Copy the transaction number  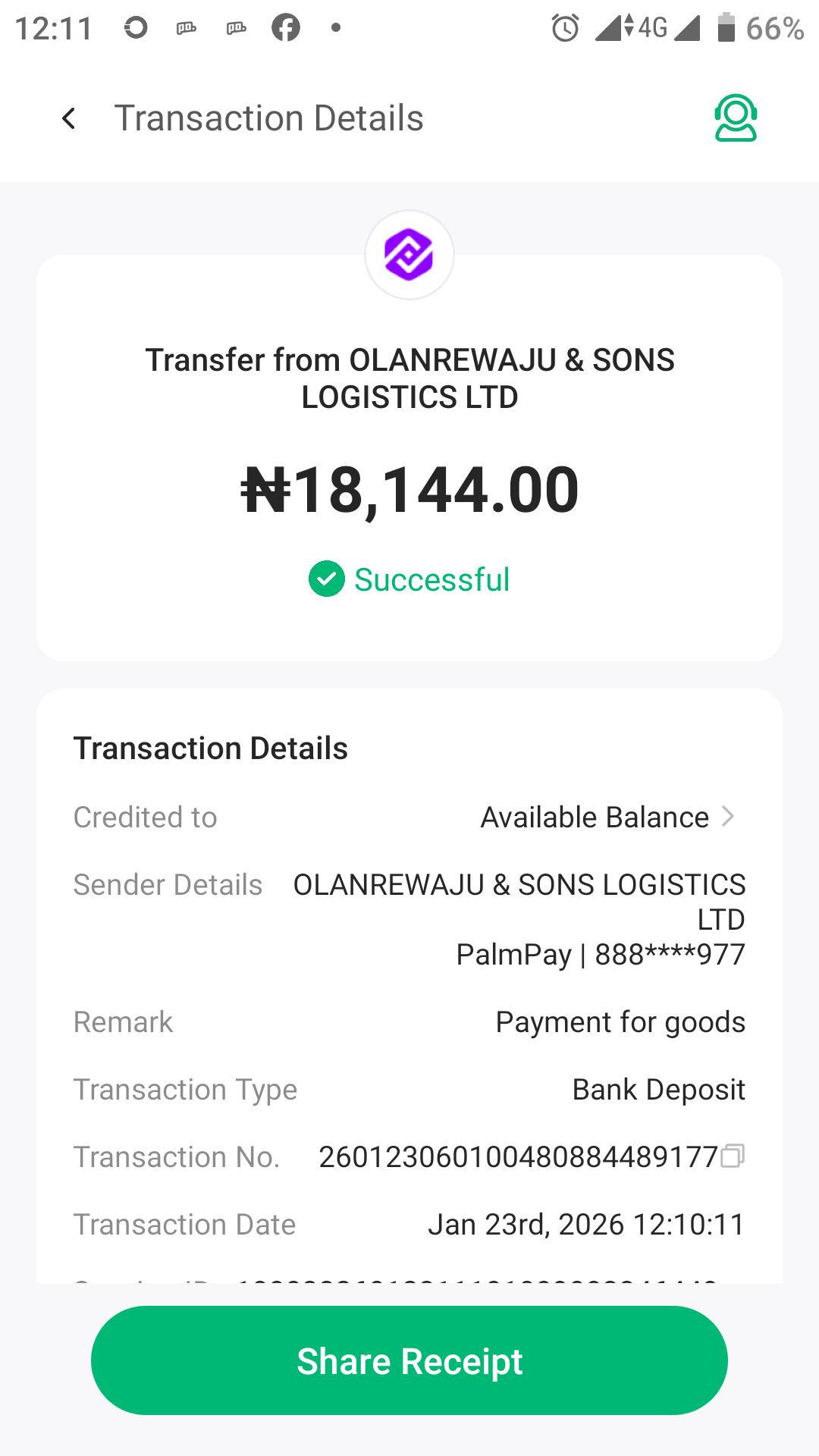(x=733, y=1156)
